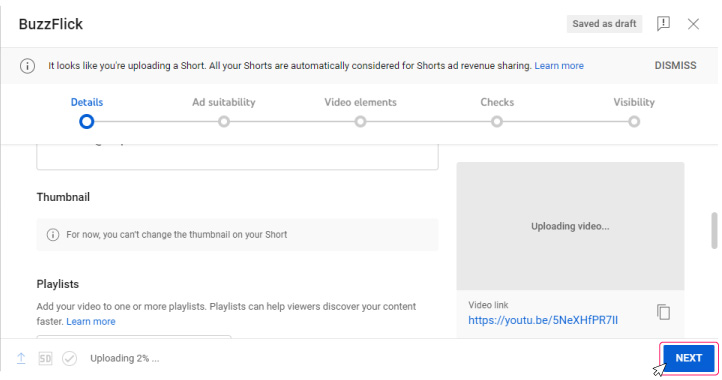Select the Ad suitability step circle
This screenshot has width=722, height=380.
pos(224,122)
